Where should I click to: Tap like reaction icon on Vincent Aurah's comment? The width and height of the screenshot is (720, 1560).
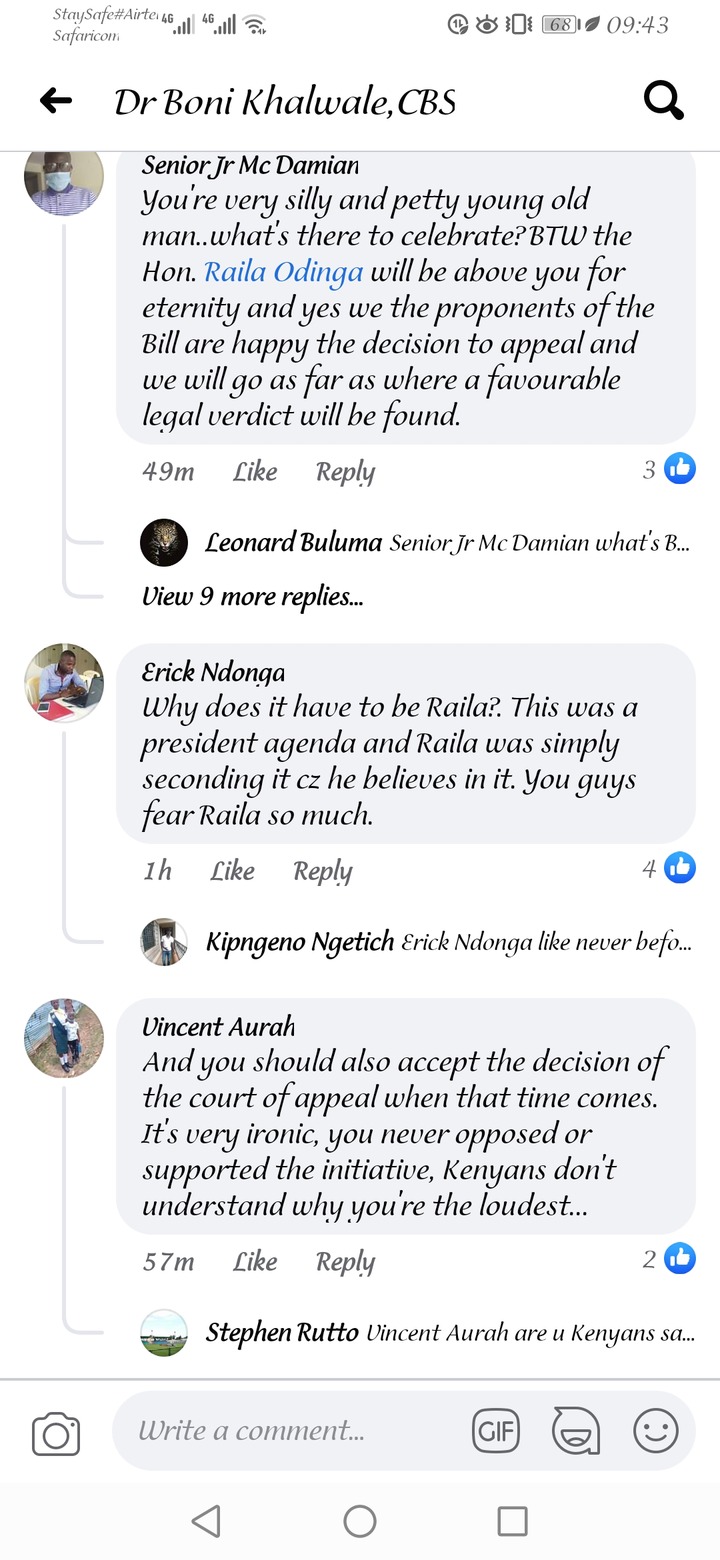[680, 1258]
